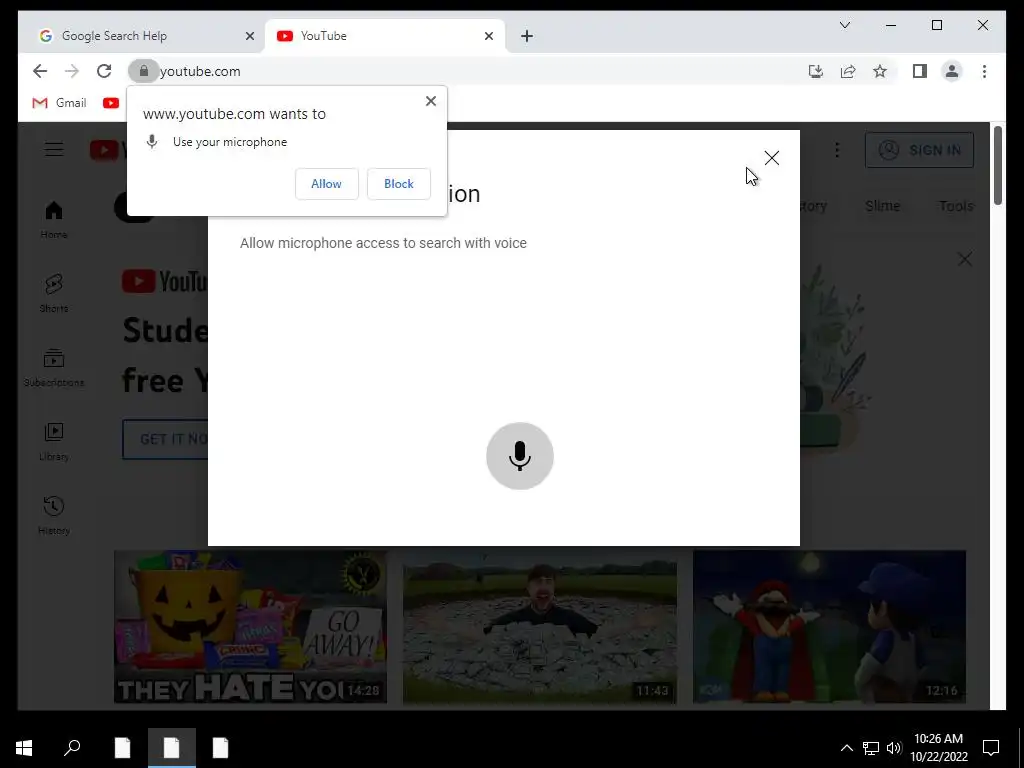Click the large microphone button
The width and height of the screenshot is (1024, 768).
point(520,456)
